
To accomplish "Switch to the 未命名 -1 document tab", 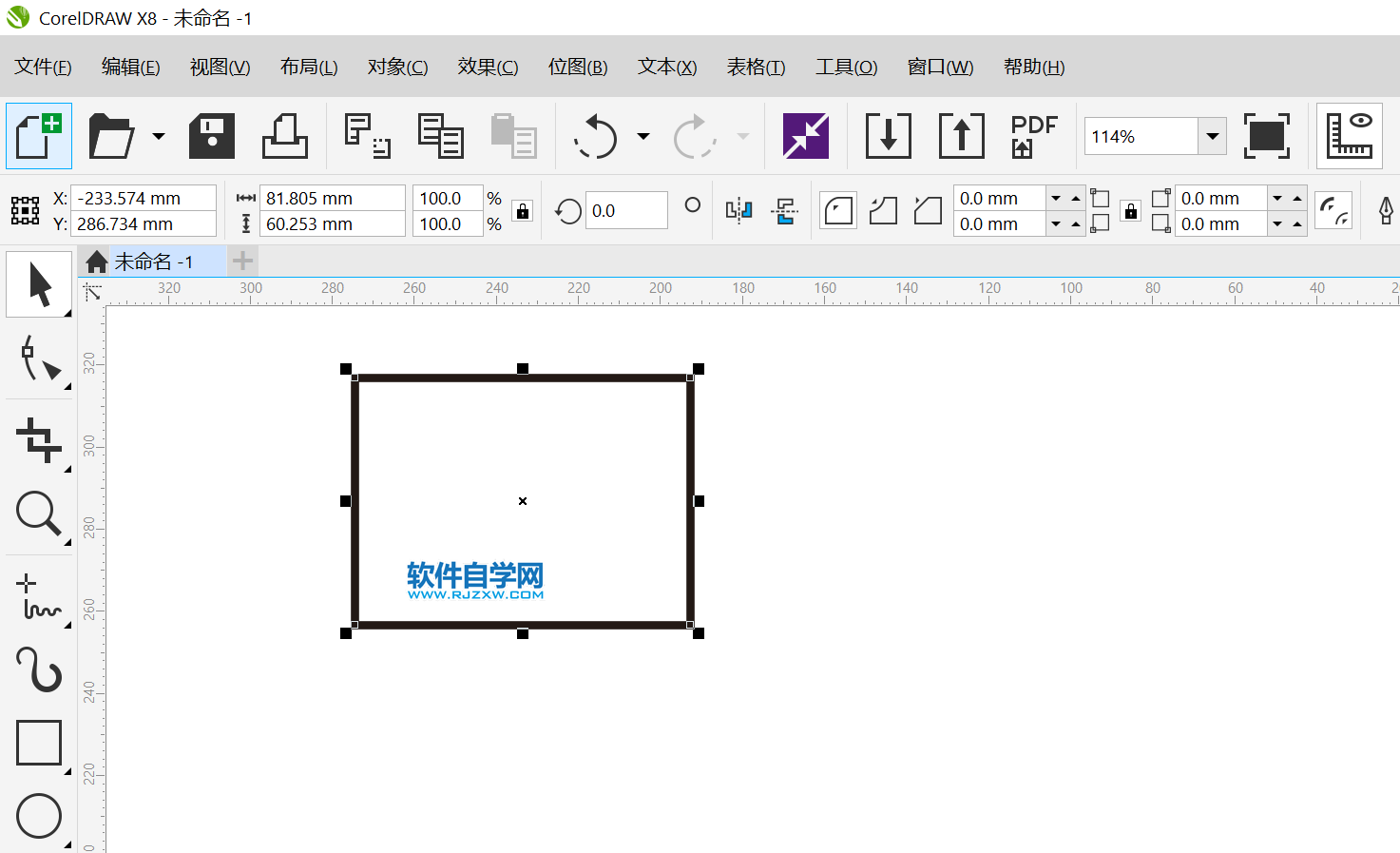I will pos(154,262).
